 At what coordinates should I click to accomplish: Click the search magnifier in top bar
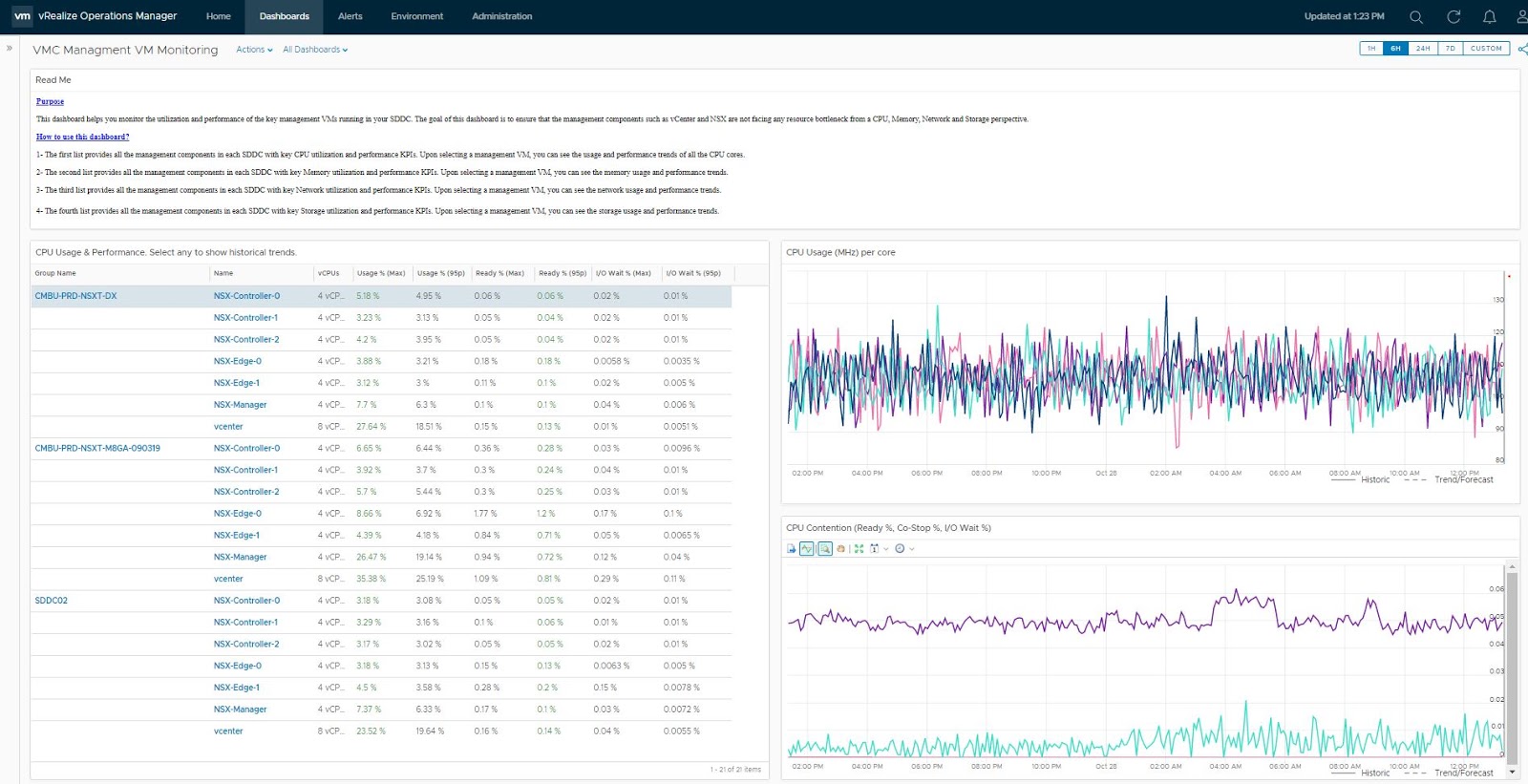pos(1416,17)
